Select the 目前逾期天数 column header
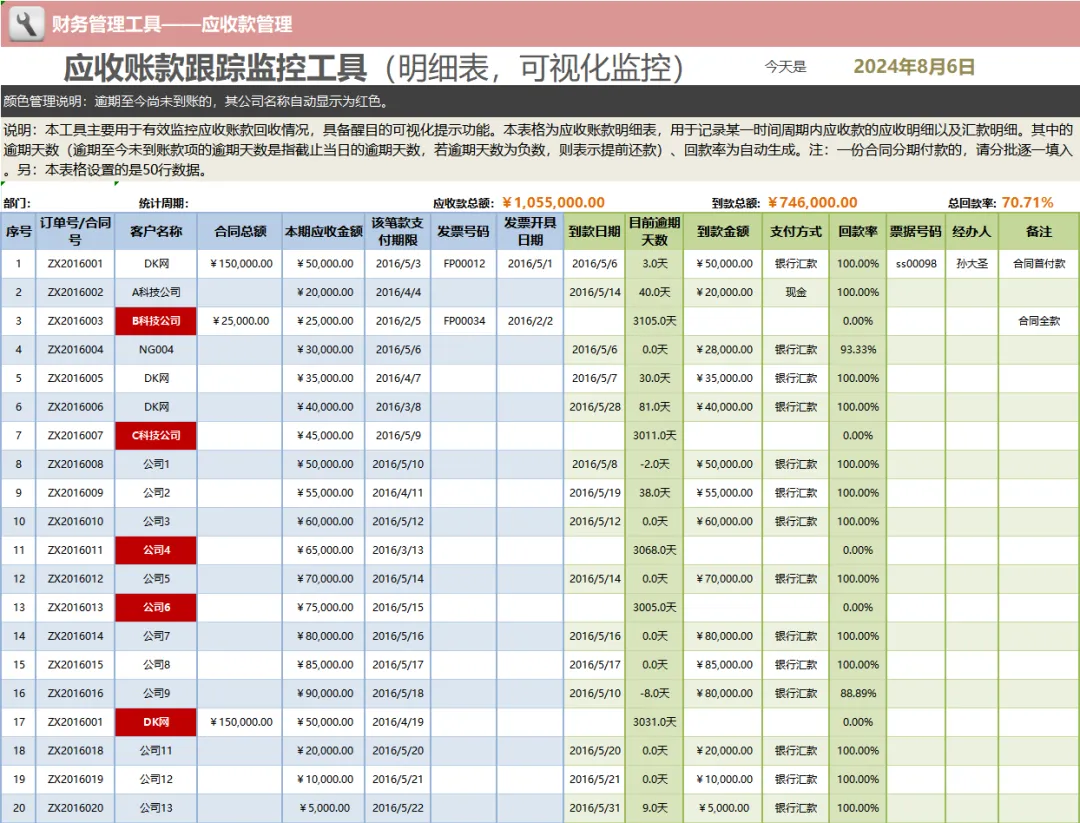 pos(654,231)
